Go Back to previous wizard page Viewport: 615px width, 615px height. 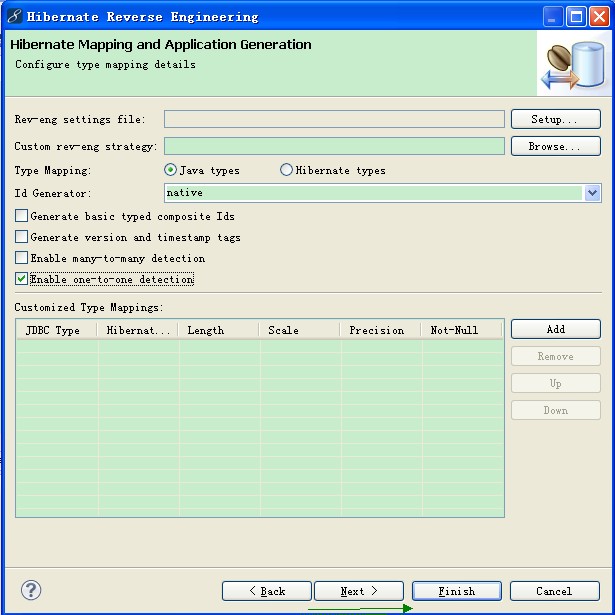(267, 591)
